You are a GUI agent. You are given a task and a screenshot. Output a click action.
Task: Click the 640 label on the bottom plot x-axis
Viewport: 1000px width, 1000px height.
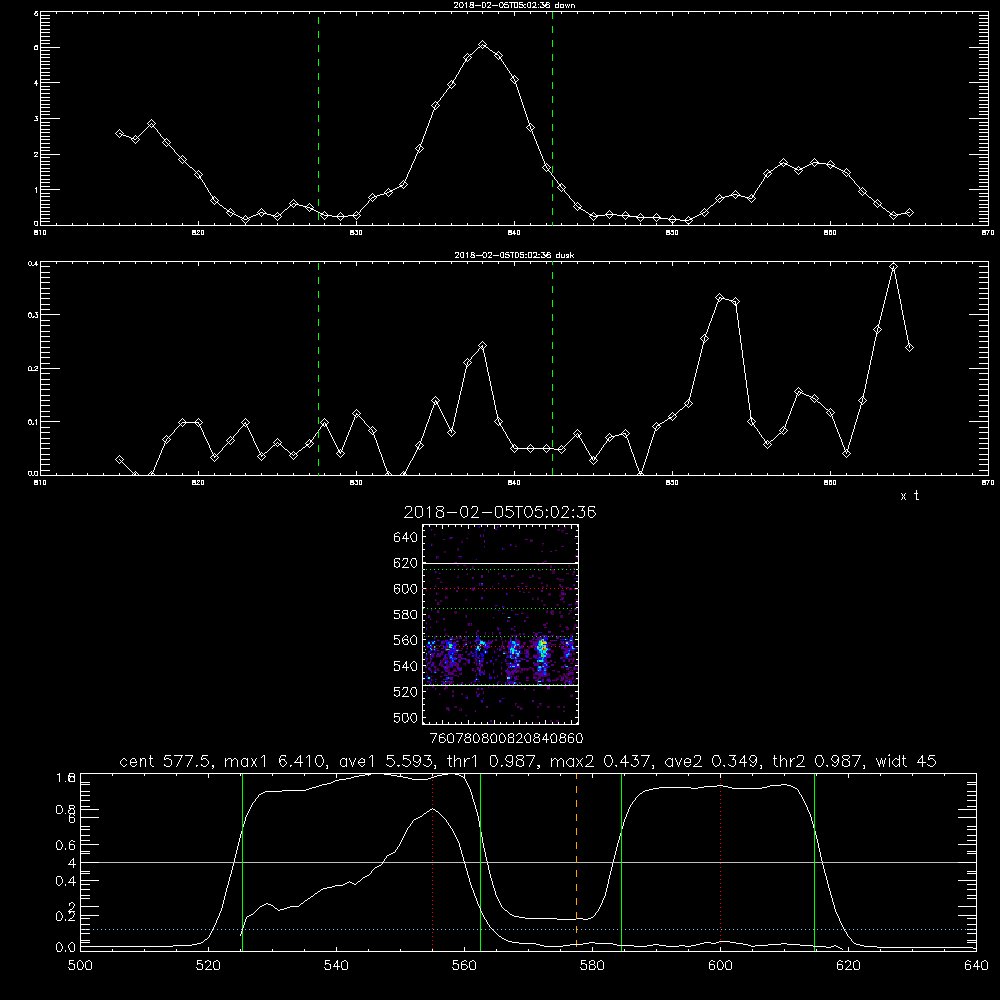[976, 965]
